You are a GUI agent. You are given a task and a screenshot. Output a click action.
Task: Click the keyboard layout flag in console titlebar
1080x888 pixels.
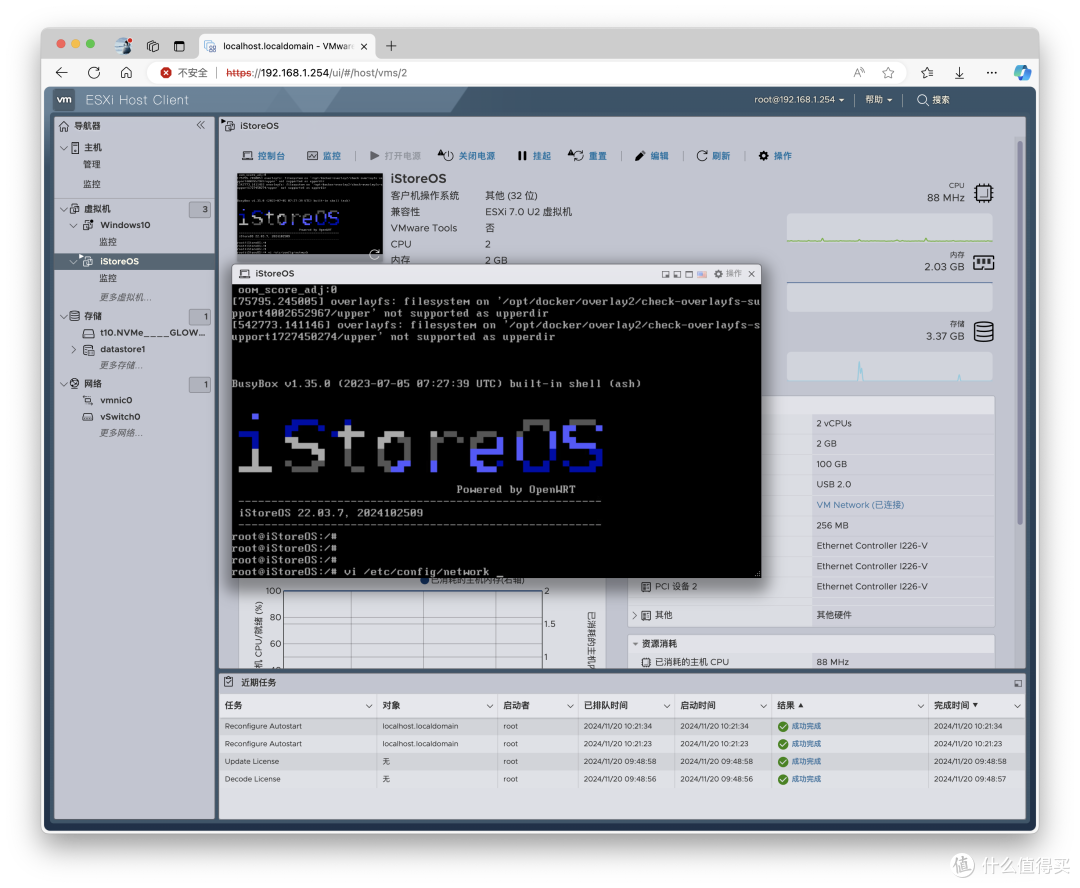pos(701,274)
